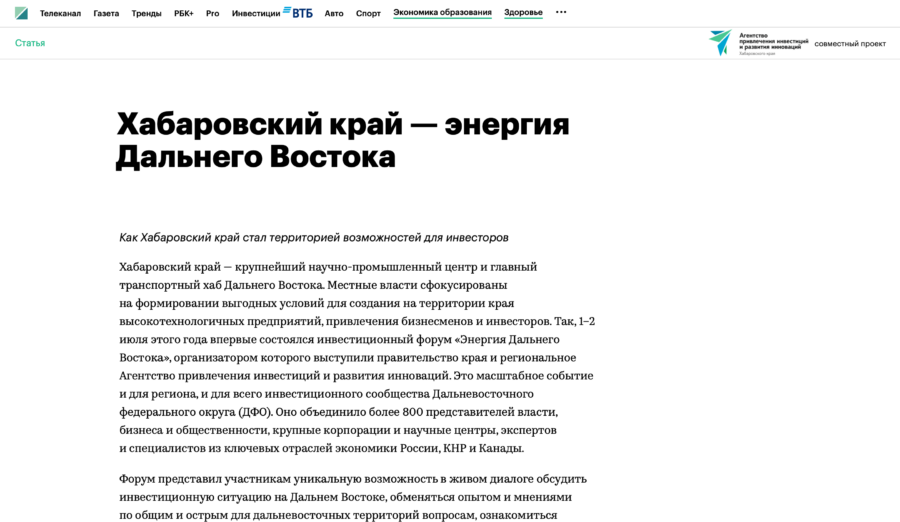Open the Тренды section
Screen dimensions: 900x522
click(x=146, y=13)
